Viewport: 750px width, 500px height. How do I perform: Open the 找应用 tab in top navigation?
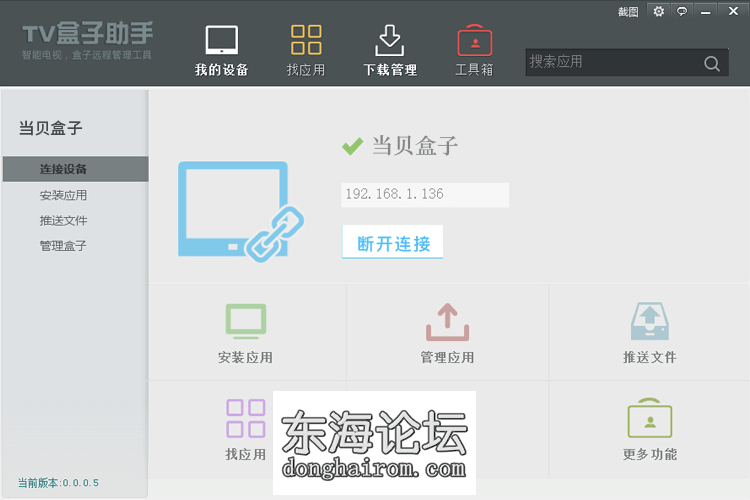pyautogui.click(x=306, y=50)
